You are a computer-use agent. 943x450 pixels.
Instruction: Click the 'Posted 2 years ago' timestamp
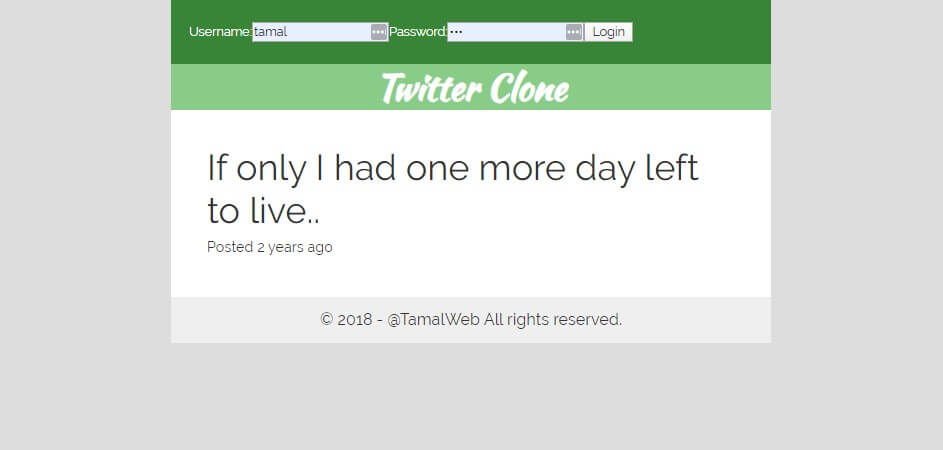(269, 247)
